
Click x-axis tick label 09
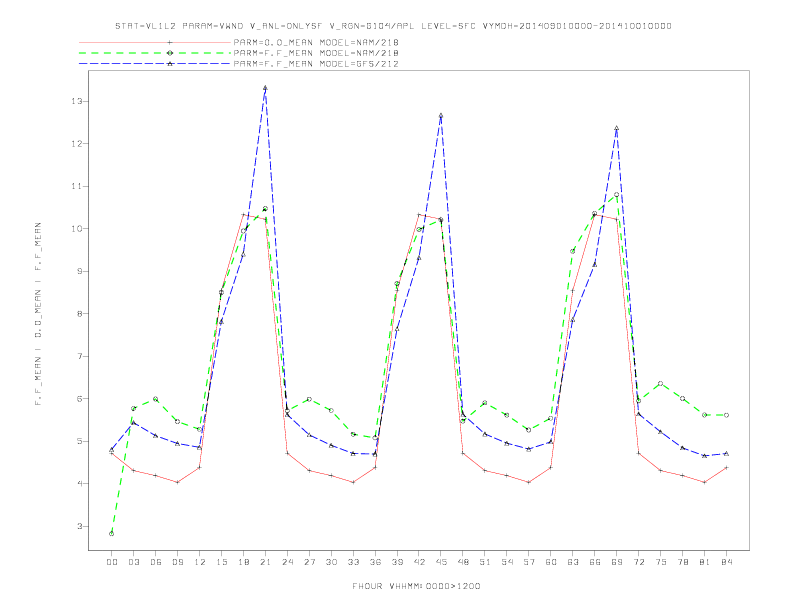(x=177, y=562)
